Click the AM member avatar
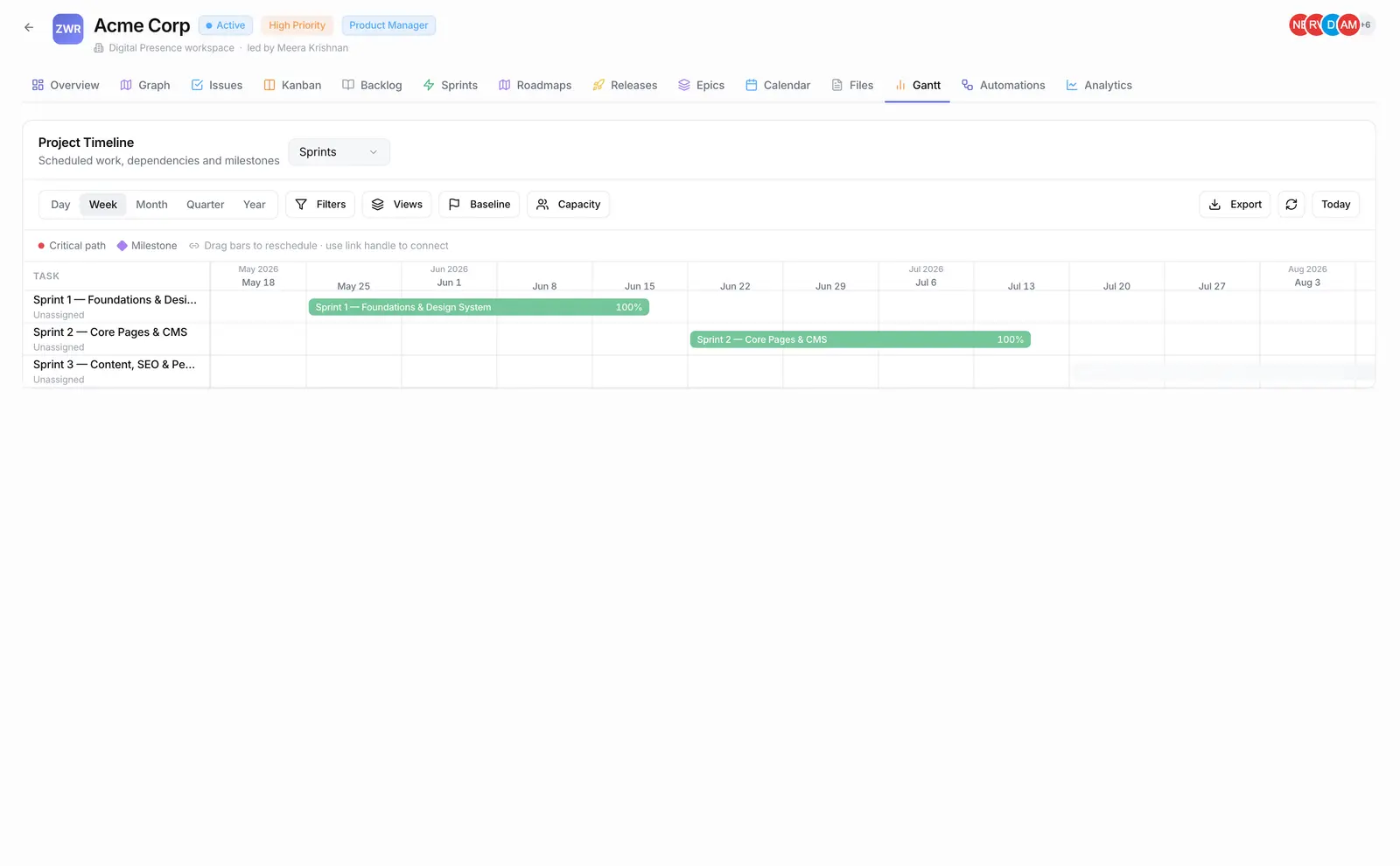Screen dimensions: 1400x866 coord(1348,25)
